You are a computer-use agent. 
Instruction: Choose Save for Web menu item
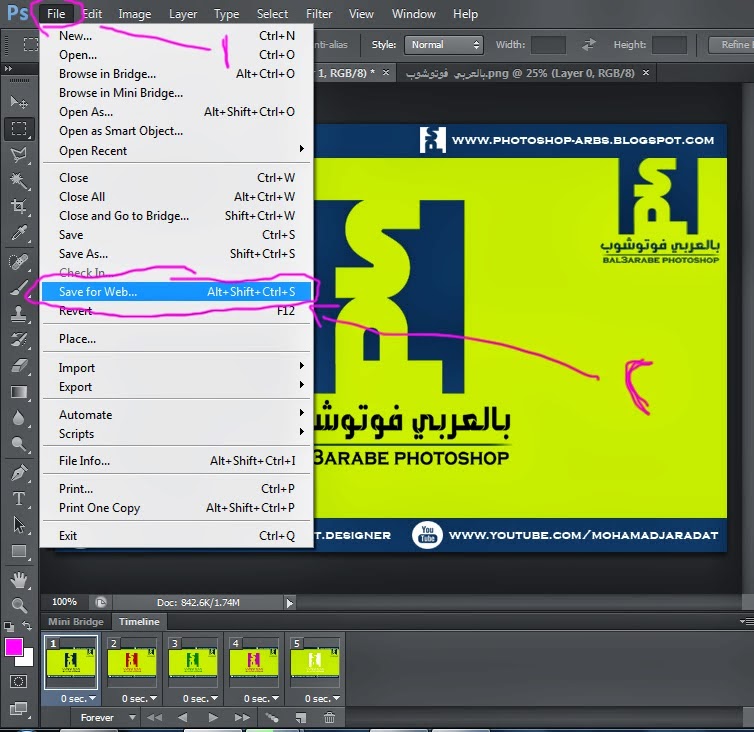(x=176, y=291)
